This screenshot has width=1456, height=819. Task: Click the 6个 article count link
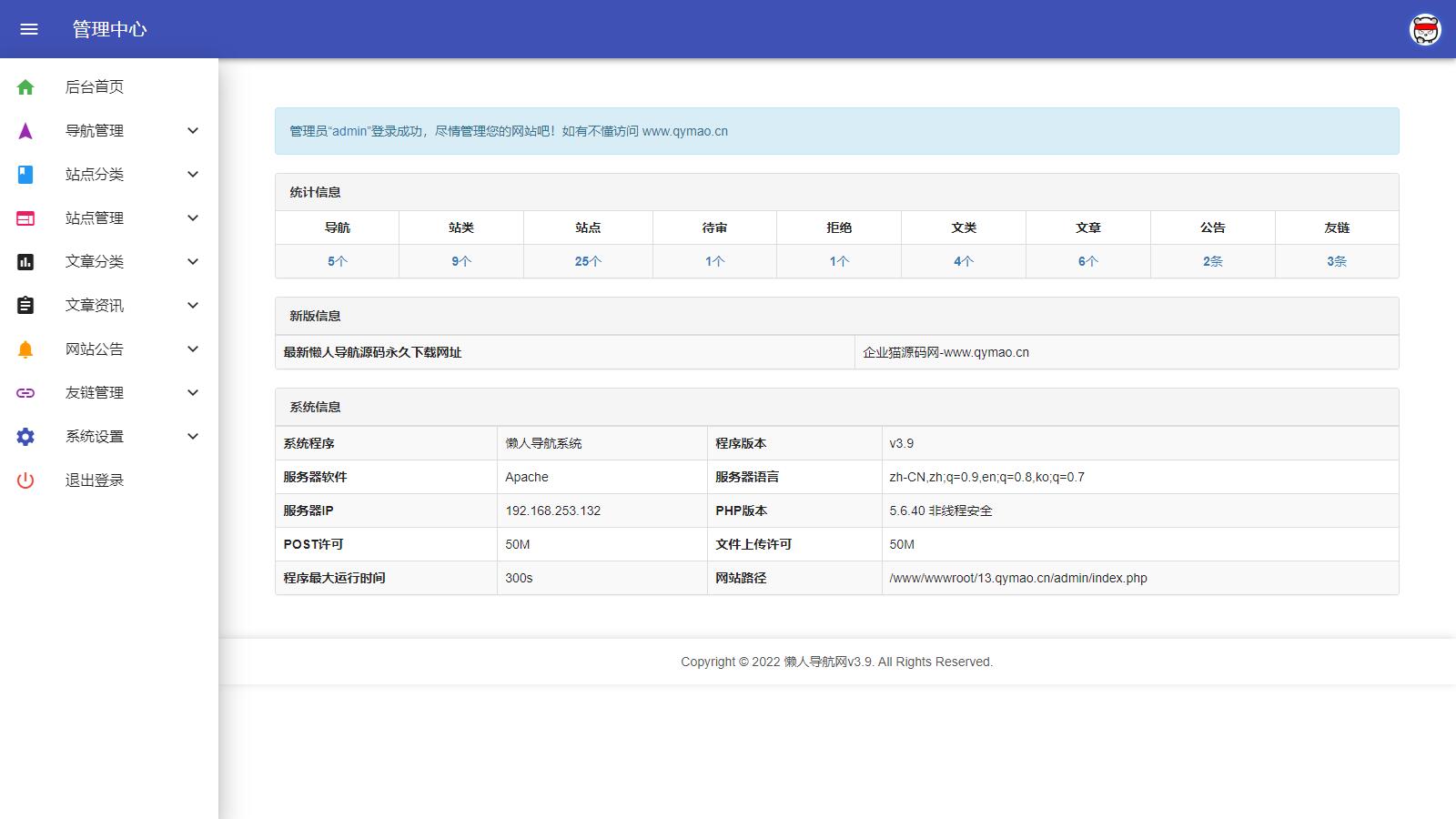[1088, 261]
